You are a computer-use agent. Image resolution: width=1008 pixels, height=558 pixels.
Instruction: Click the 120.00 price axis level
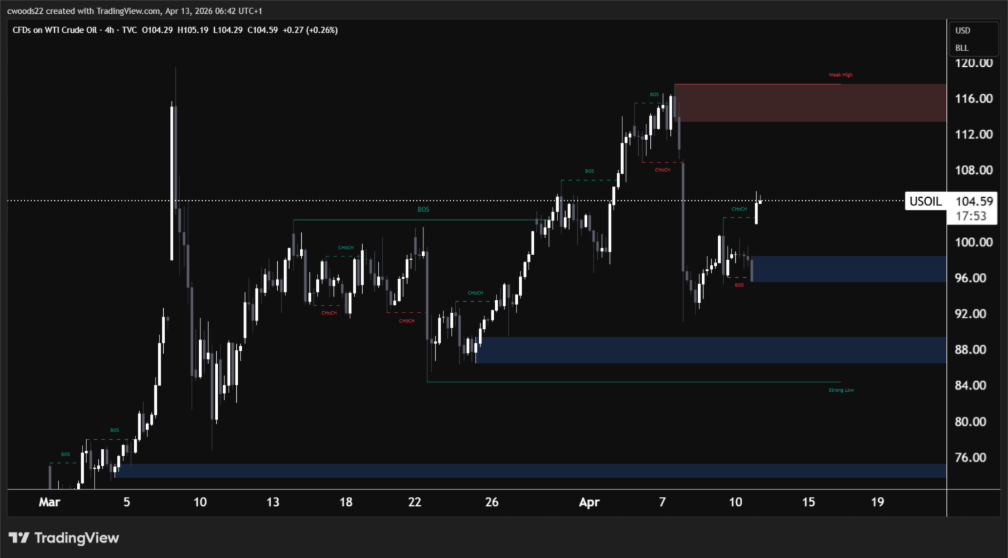pos(973,63)
